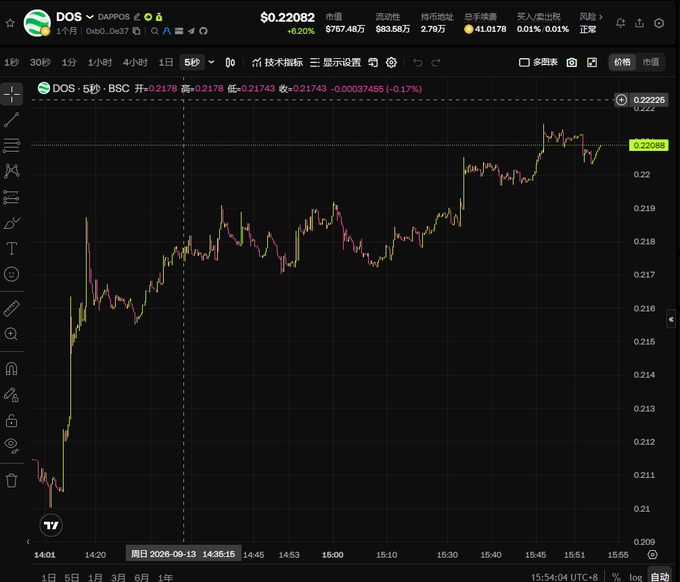Switch to the 1分 interval

click(69, 62)
